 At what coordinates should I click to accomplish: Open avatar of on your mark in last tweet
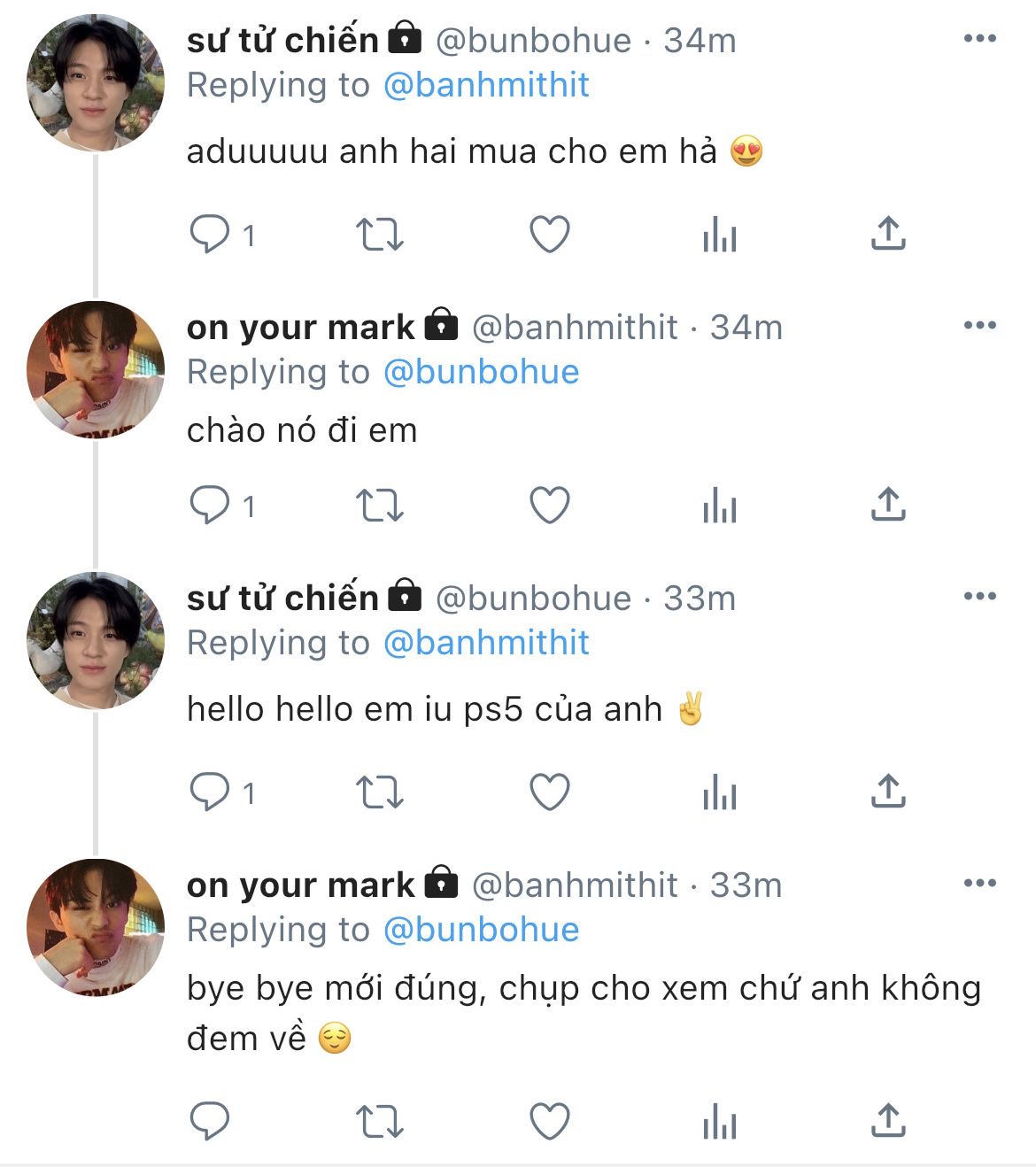click(96, 926)
